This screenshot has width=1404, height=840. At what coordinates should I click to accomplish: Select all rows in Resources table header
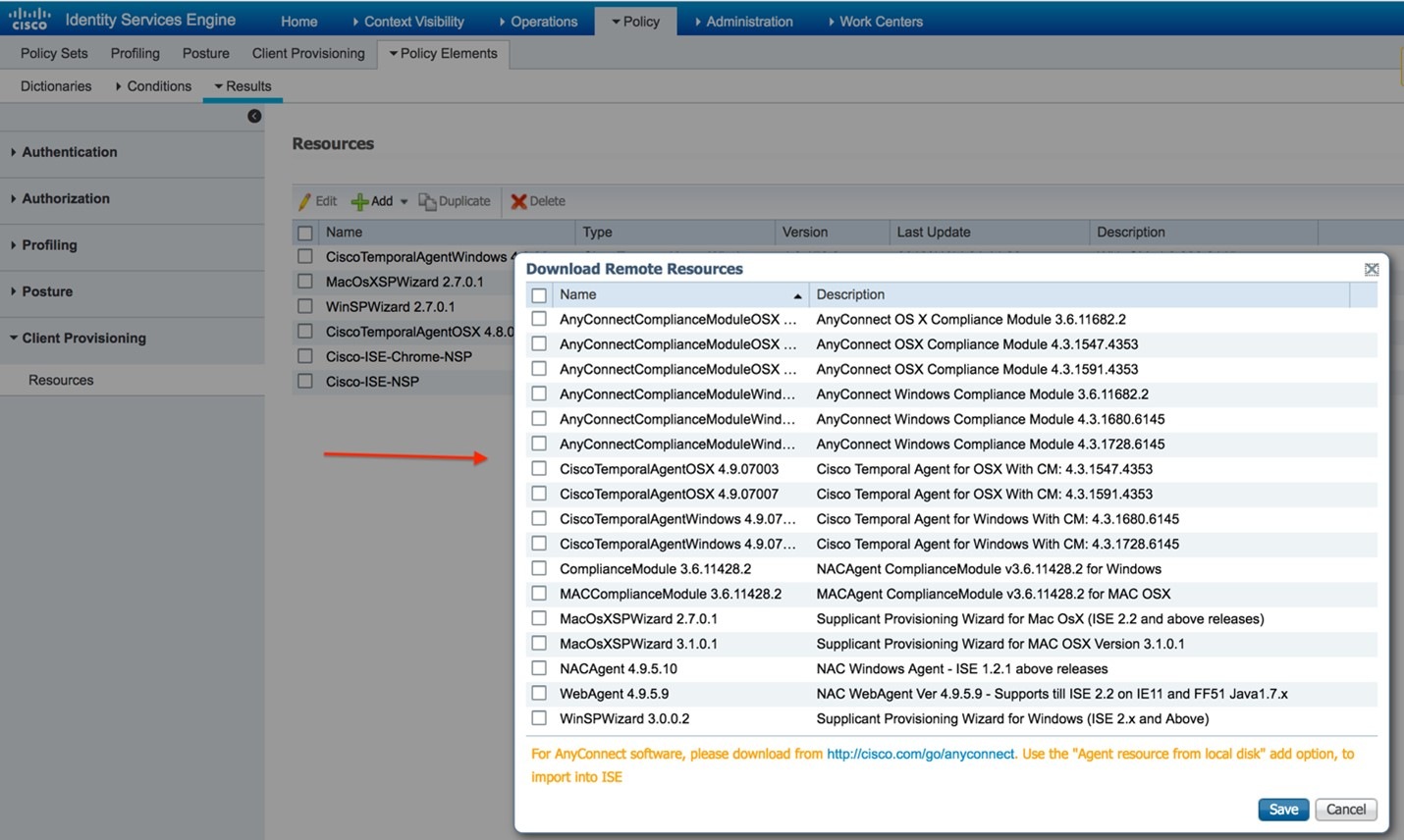pos(305,233)
